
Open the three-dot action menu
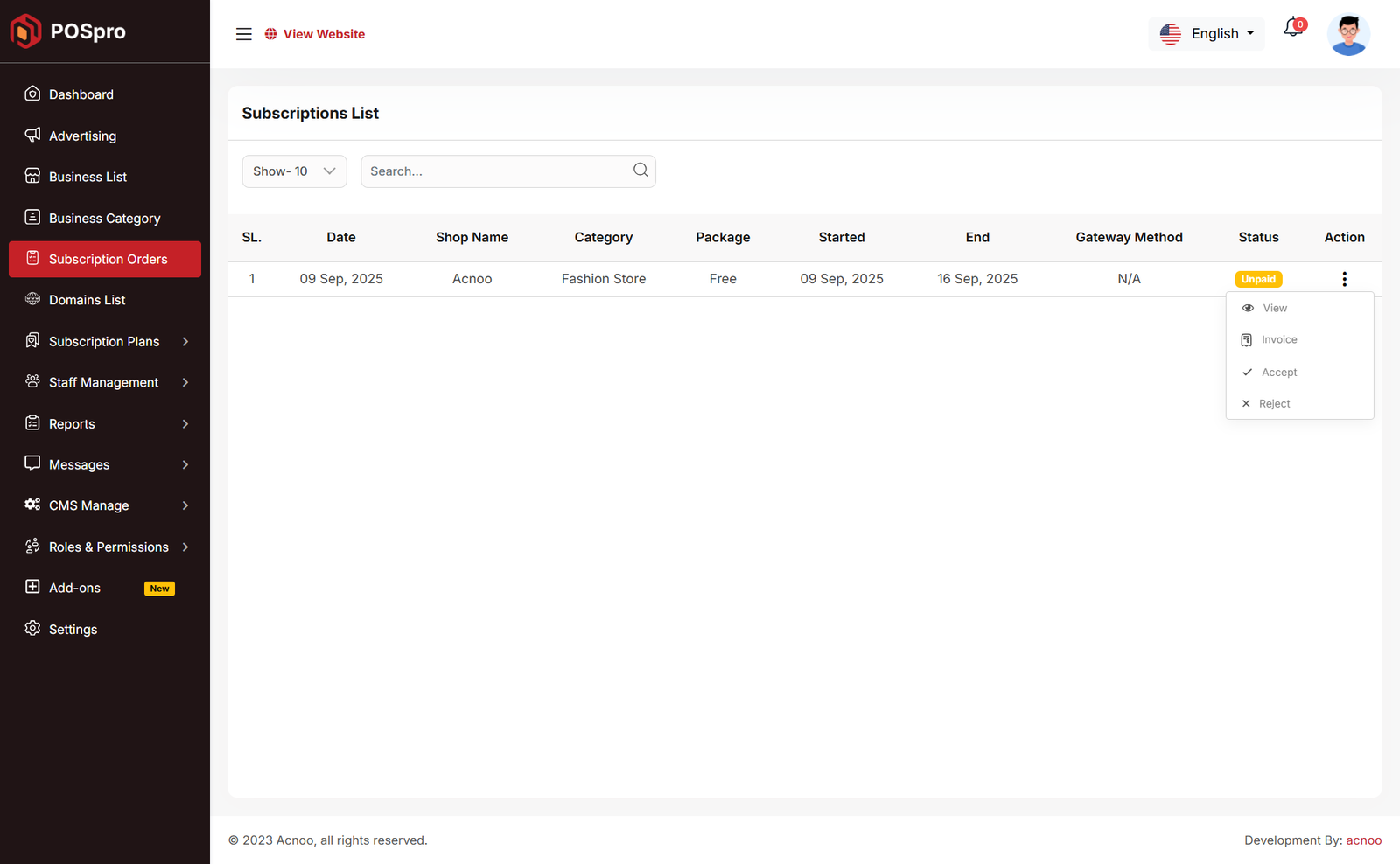point(1344,279)
